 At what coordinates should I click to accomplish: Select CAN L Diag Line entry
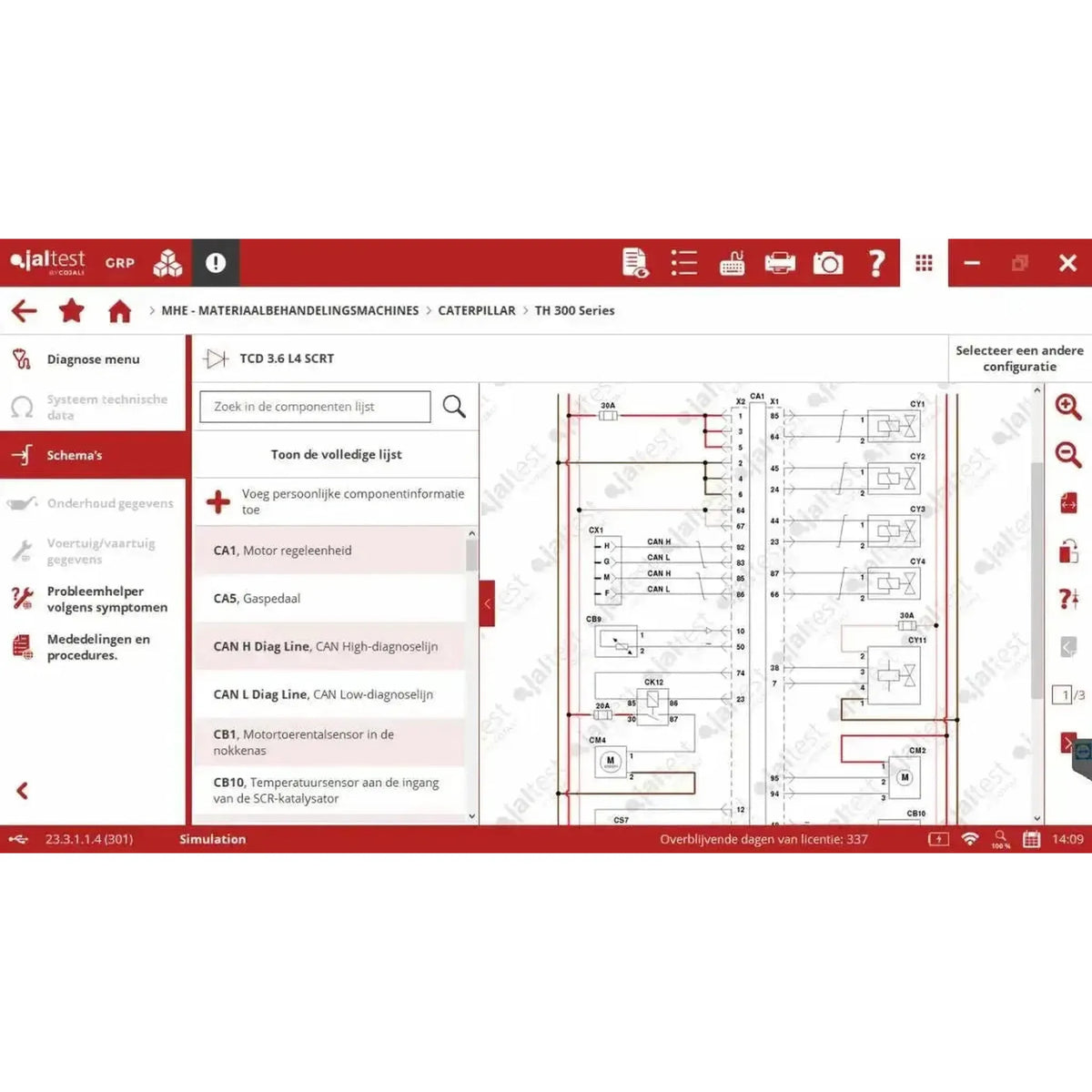click(x=329, y=694)
